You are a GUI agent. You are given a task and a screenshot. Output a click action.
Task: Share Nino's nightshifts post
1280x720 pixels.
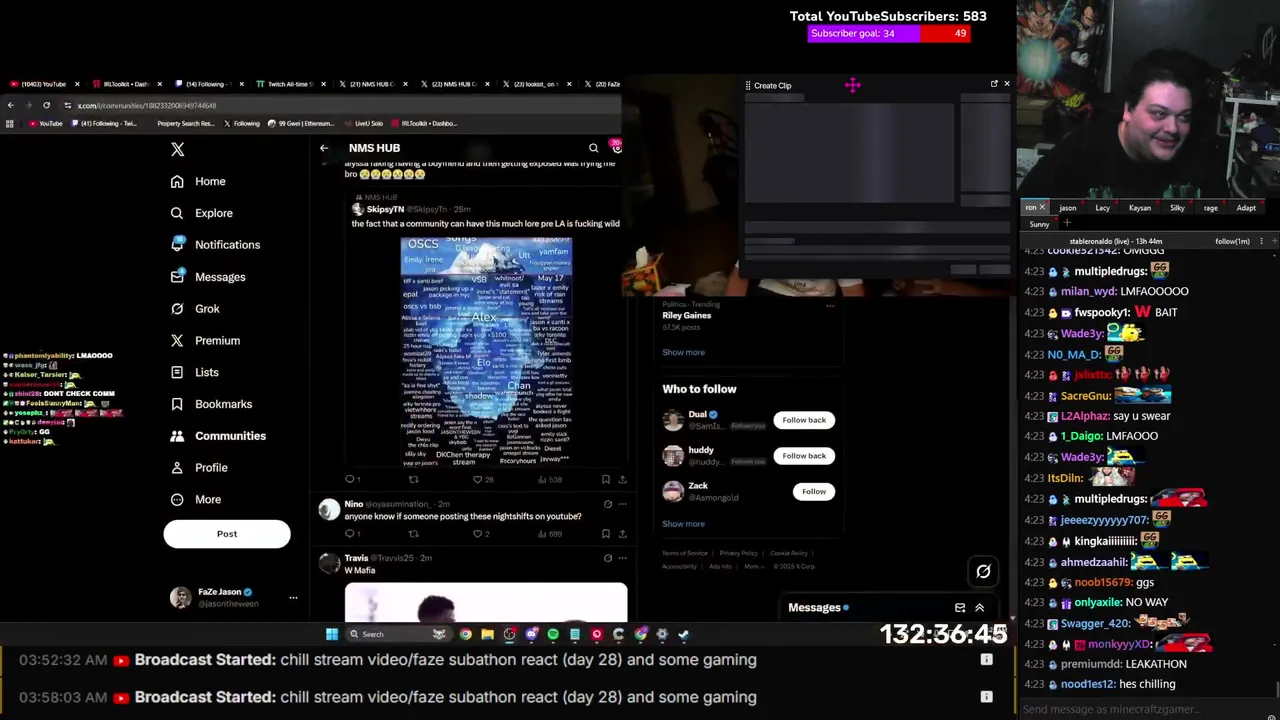pyautogui.click(x=622, y=534)
